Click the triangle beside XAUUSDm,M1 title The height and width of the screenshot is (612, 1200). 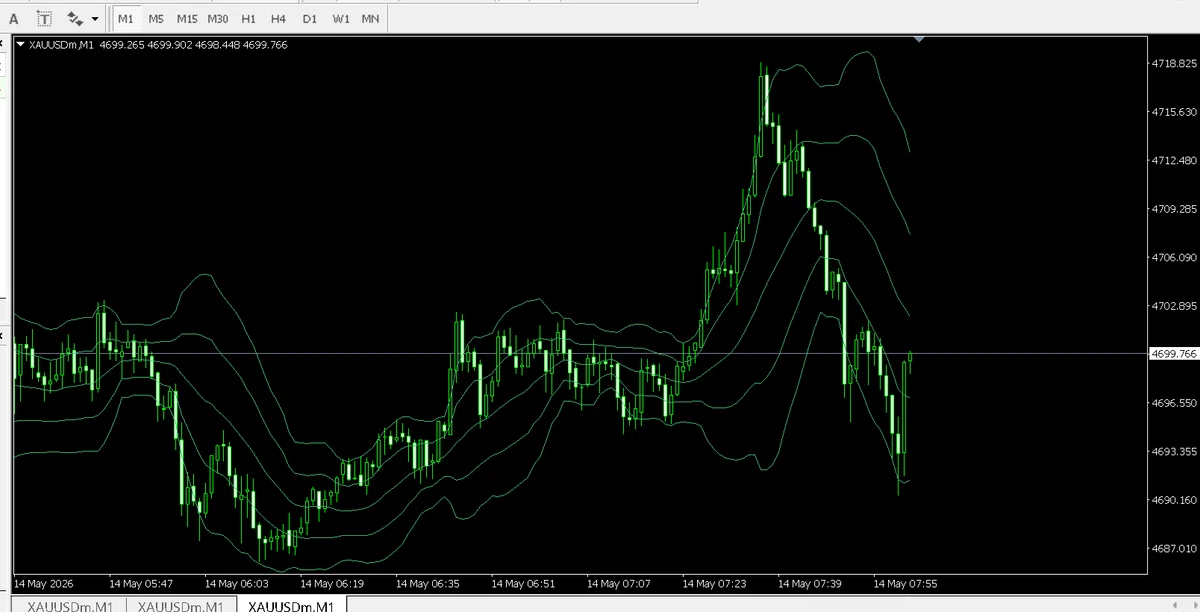click(x=21, y=44)
